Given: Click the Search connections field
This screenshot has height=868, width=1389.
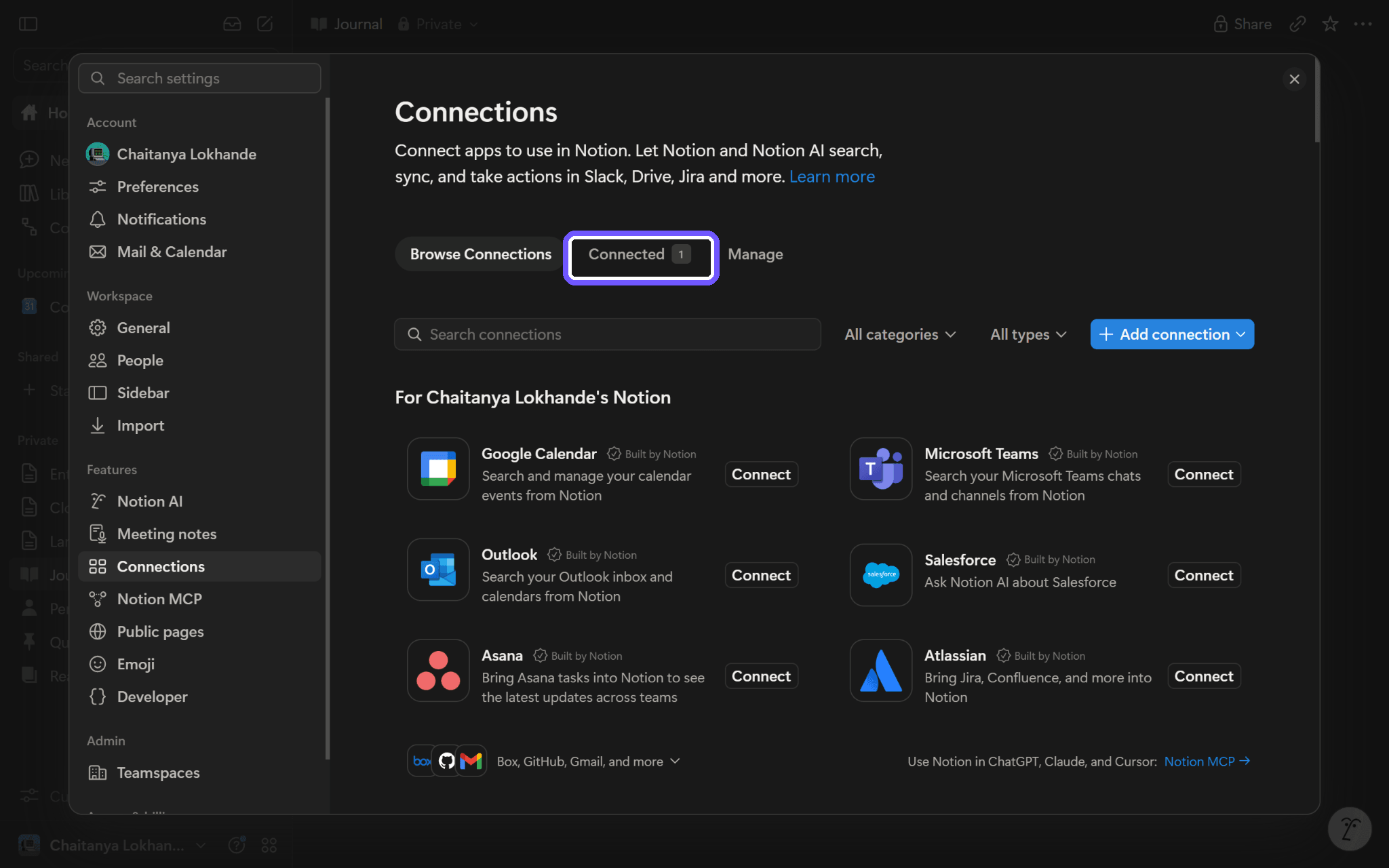Looking at the screenshot, I should pos(608,334).
